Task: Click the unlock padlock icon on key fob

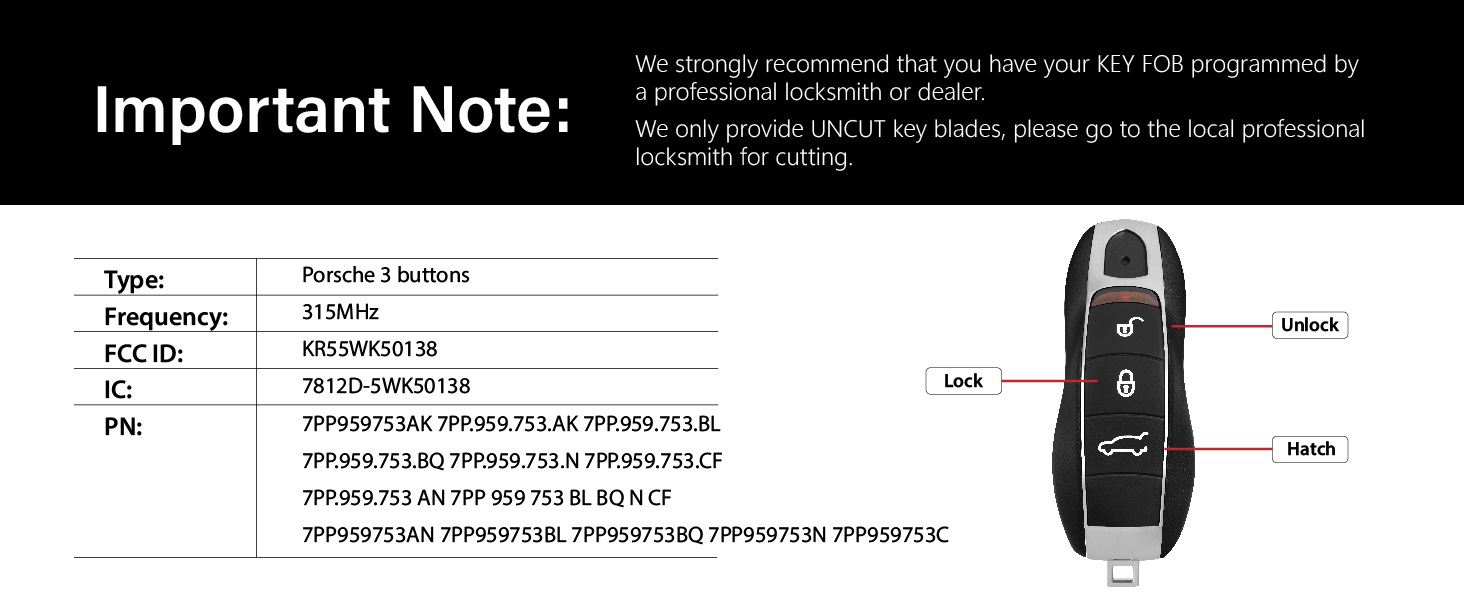Action: [1126, 326]
